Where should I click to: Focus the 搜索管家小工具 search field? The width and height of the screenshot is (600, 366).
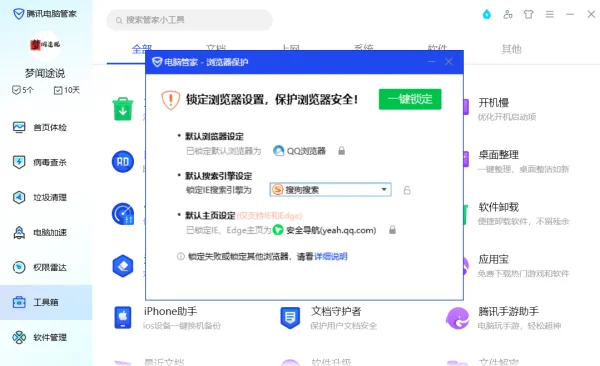pos(189,20)
